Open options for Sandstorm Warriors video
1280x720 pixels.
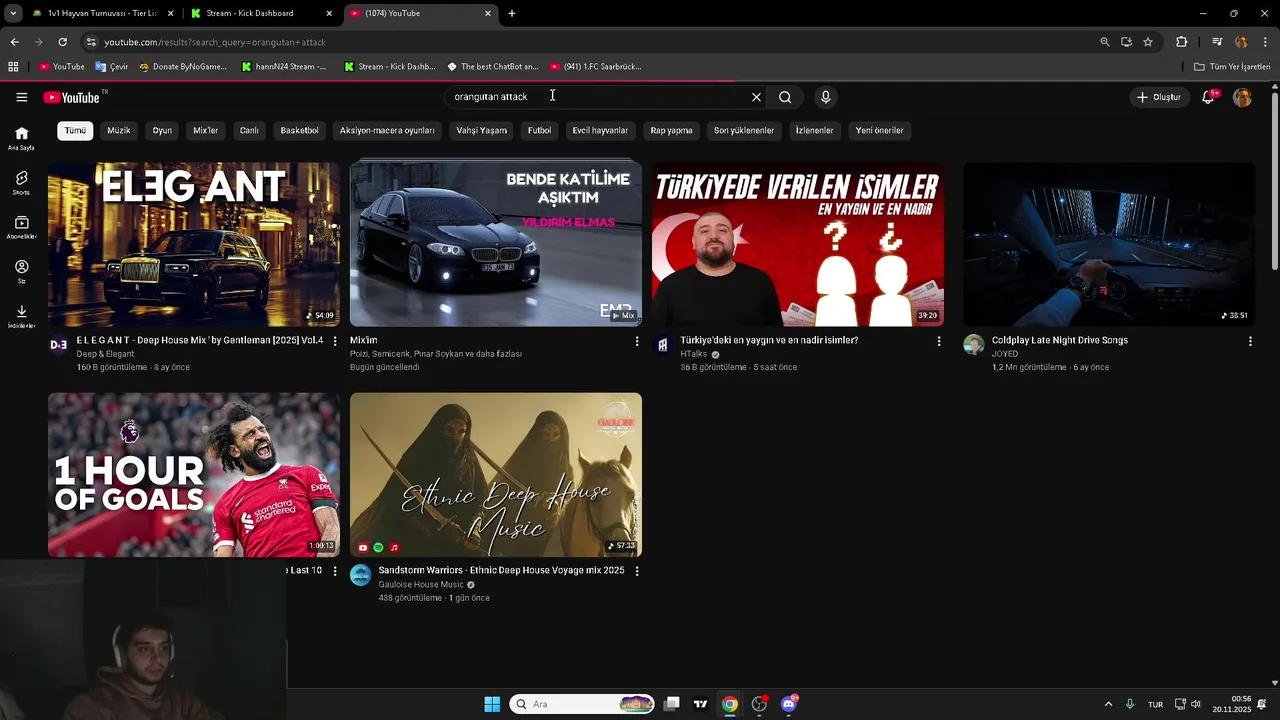(x=637, y=571)
